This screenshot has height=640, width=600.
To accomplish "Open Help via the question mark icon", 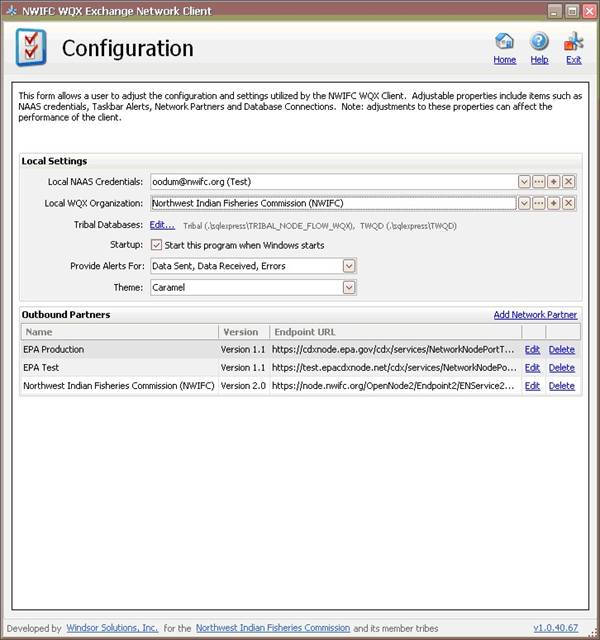I will click(x=539, y=43).
